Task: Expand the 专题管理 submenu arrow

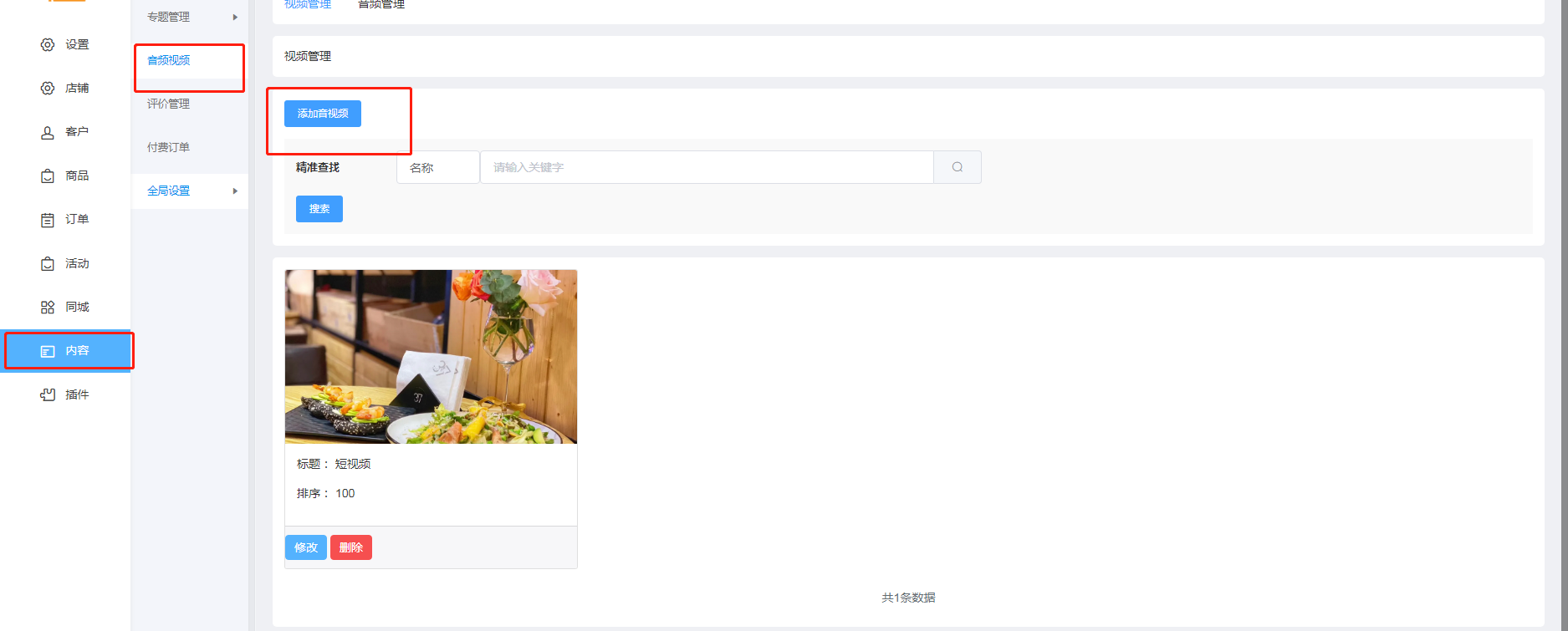Action: pyautogui.click(x=235, y=17)
